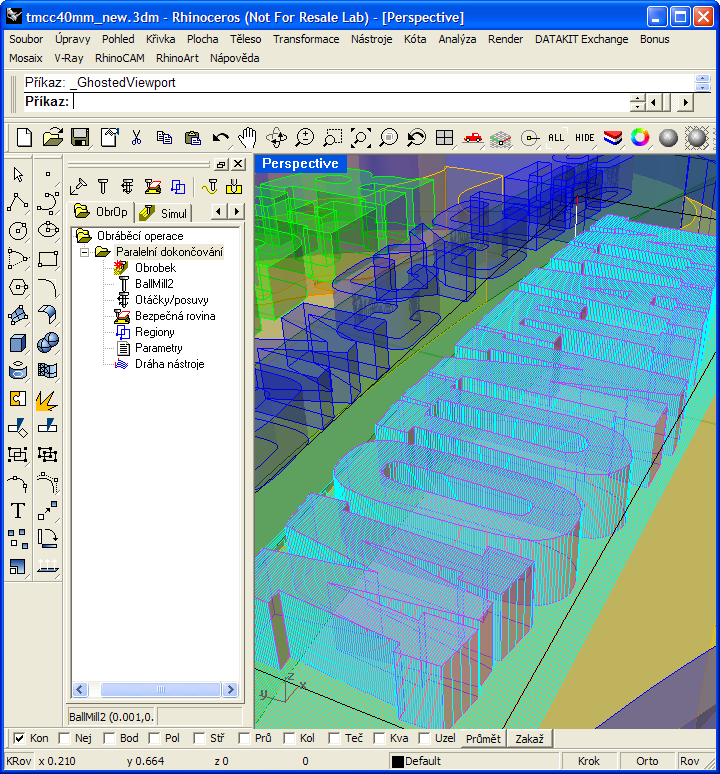Screen dimensions: 720x774
Task: Click the Box solid tool icon
Action: (17, 343)
